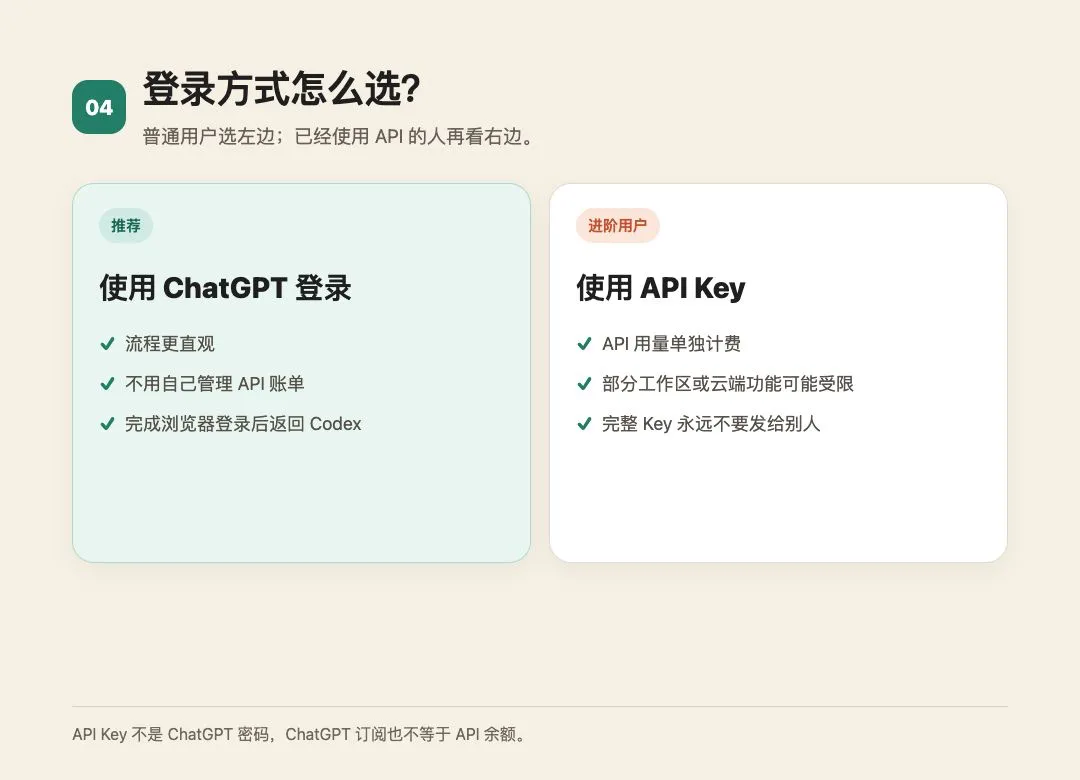This screenshot has width=1080, height=780.
Task: Click checkmark next to 完整 Key 永远不要发给别人
Action: click(584, 423)
